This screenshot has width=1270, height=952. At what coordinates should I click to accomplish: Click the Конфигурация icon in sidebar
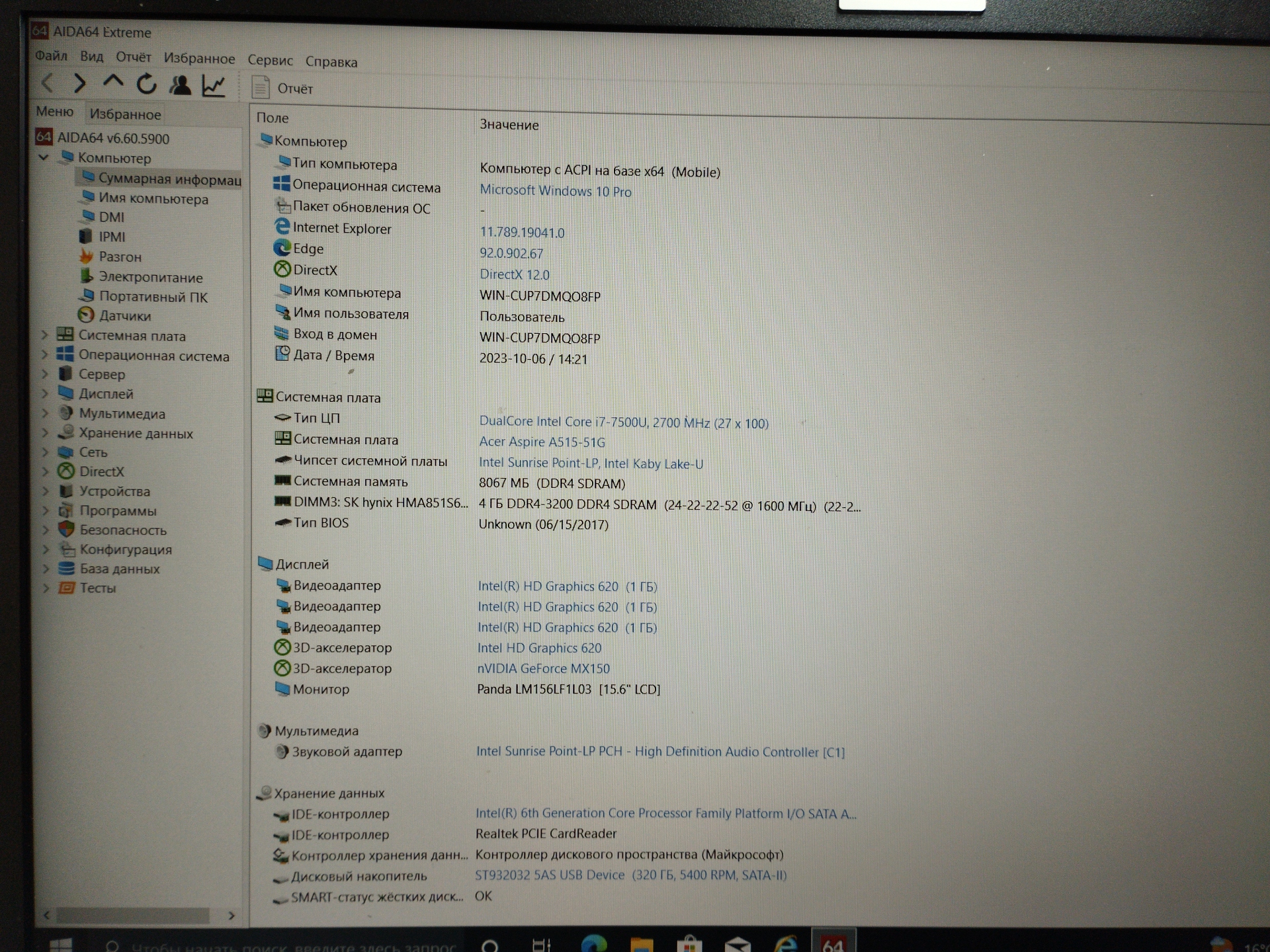[x=66, y=549]
